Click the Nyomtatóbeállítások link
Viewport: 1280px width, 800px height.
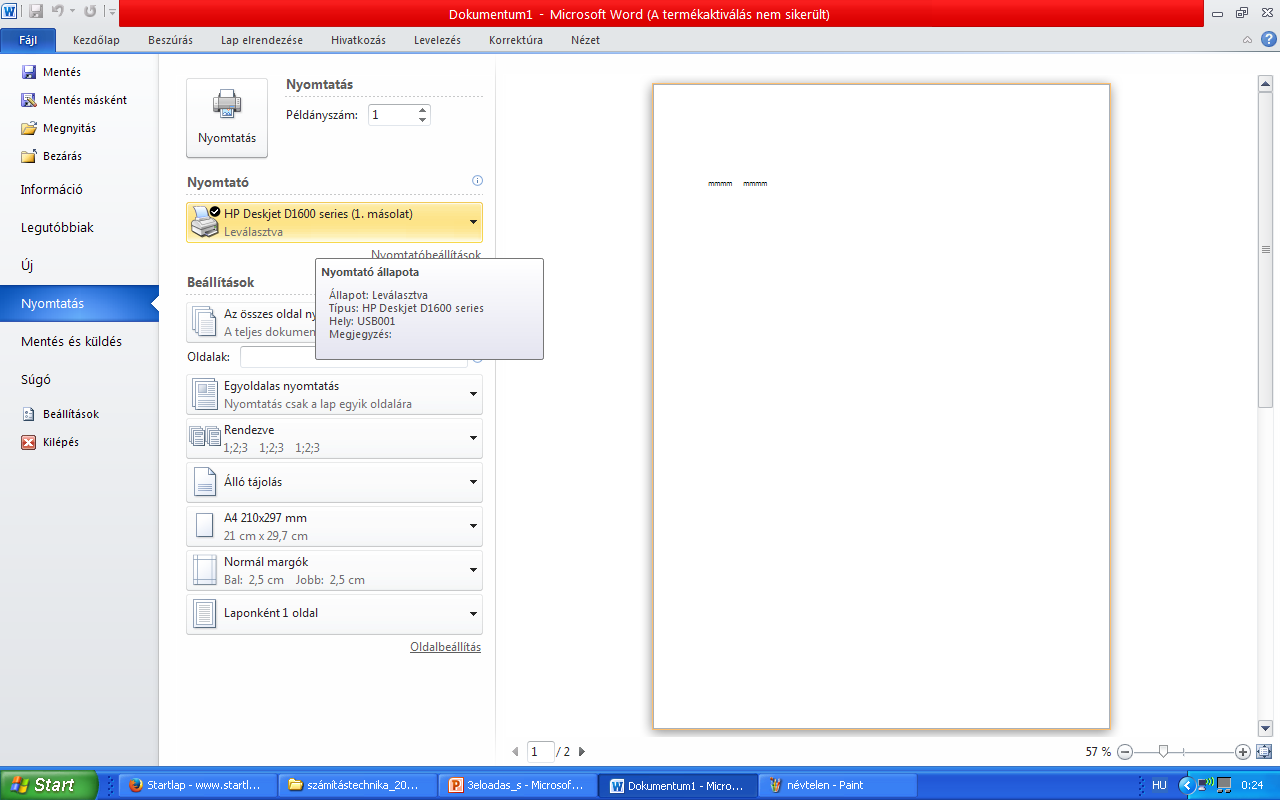point(426,254)
